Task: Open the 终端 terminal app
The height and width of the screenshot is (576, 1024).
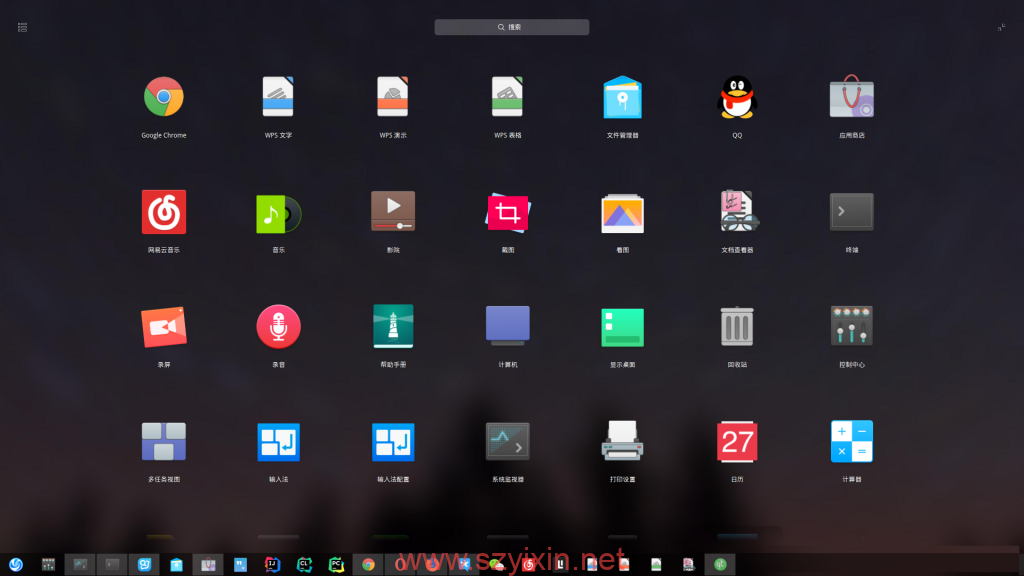Action: [851, 212]
